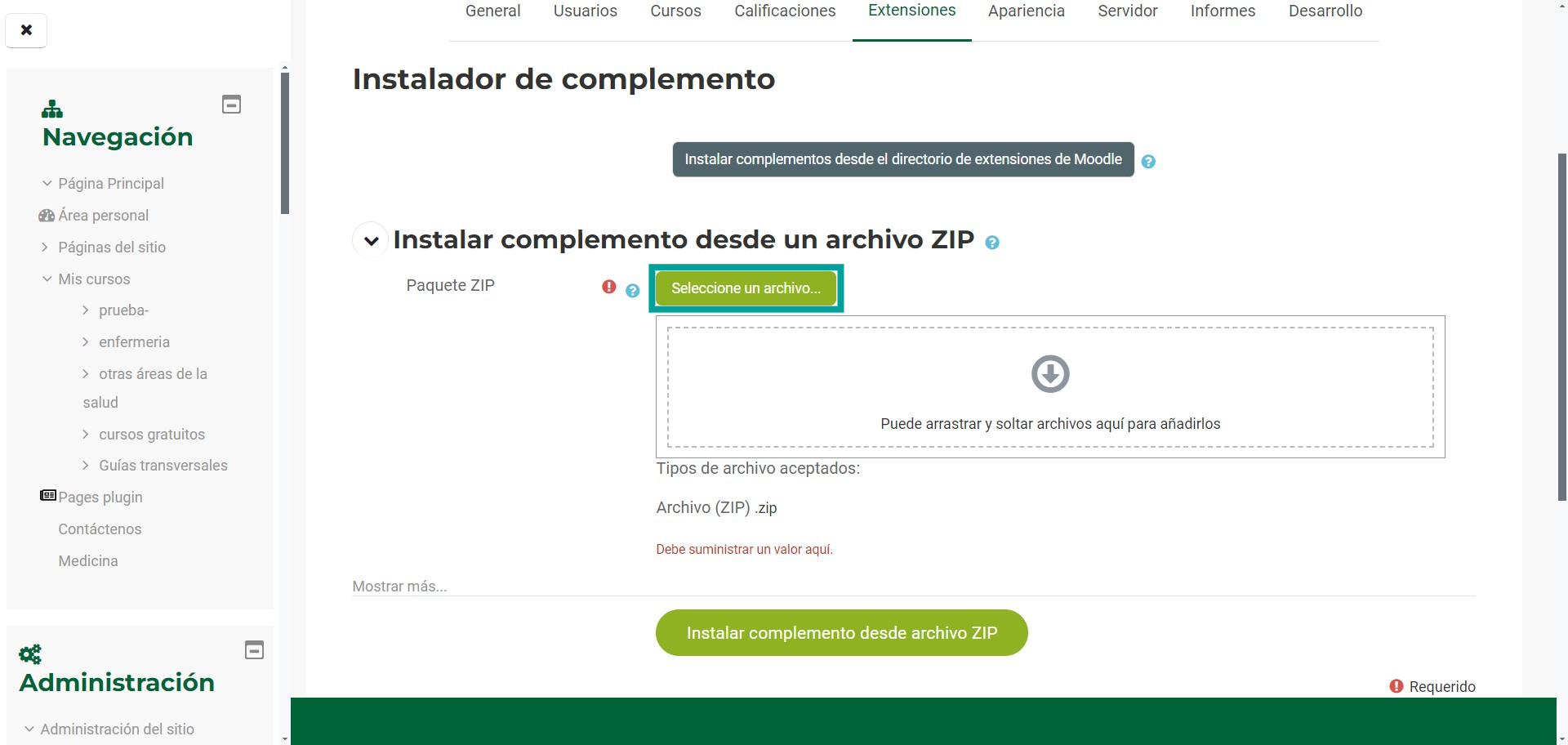Switch to the Apariencia tab
This screenshot has height=745, width=1568.
[1026, 11]
